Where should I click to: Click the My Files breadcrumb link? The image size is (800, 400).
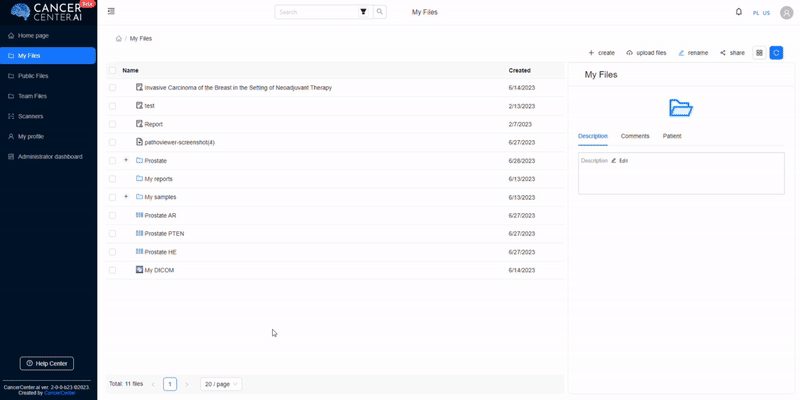tap(141, 38)
